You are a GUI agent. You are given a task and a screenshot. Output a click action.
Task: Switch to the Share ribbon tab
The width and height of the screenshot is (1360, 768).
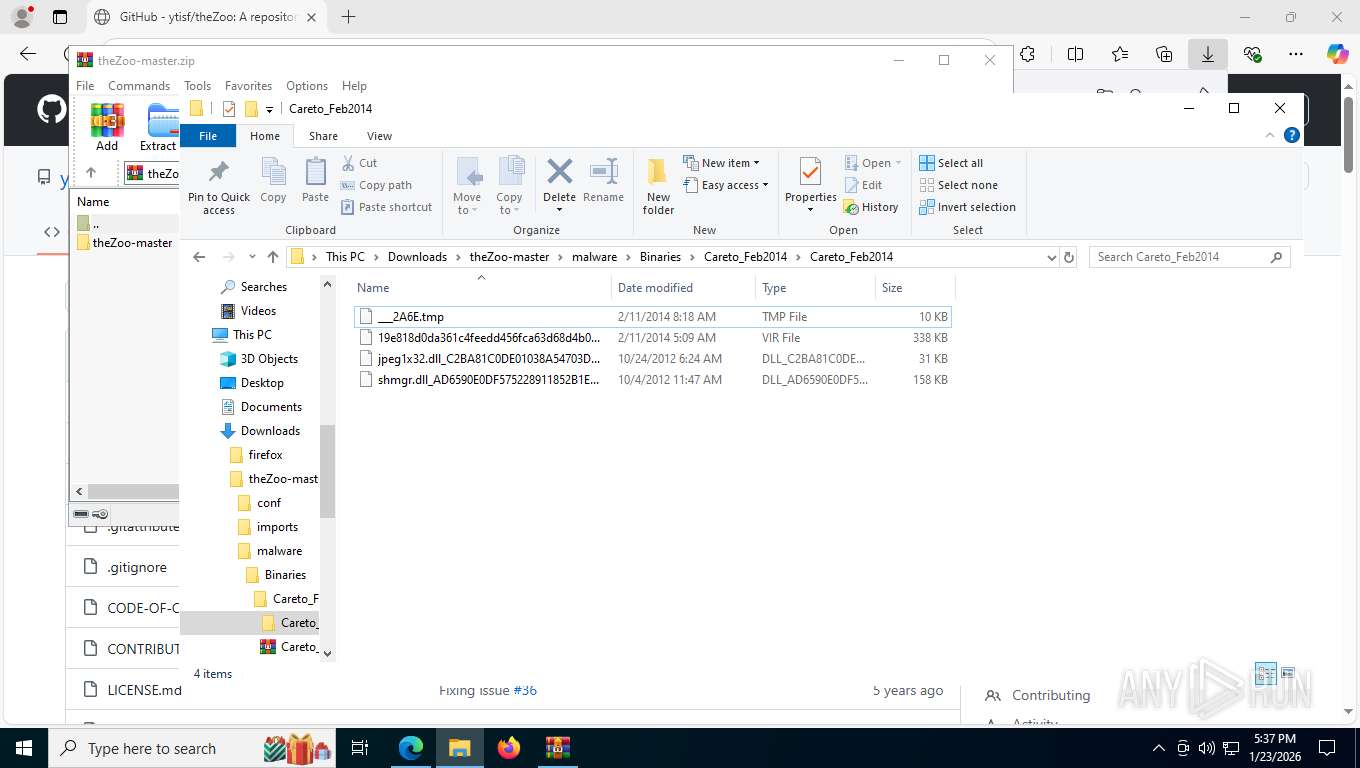(323, 136)
